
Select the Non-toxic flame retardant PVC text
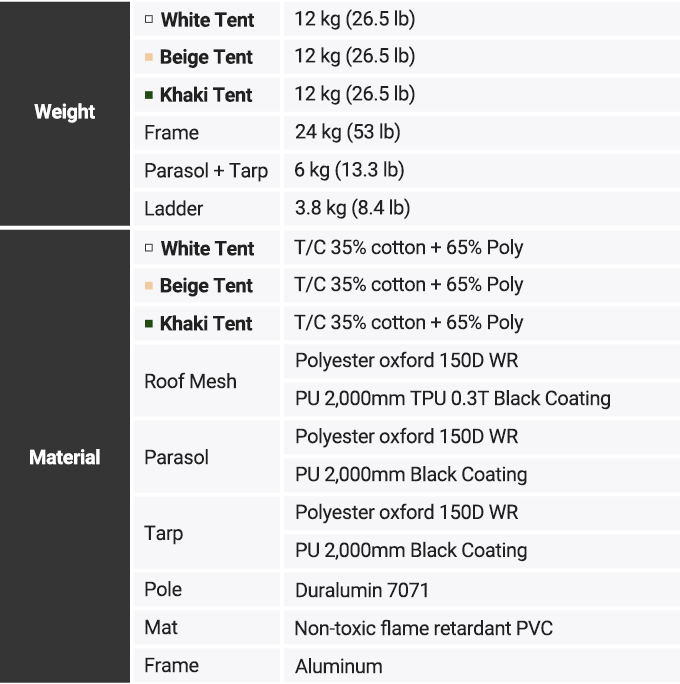[423, 628]
